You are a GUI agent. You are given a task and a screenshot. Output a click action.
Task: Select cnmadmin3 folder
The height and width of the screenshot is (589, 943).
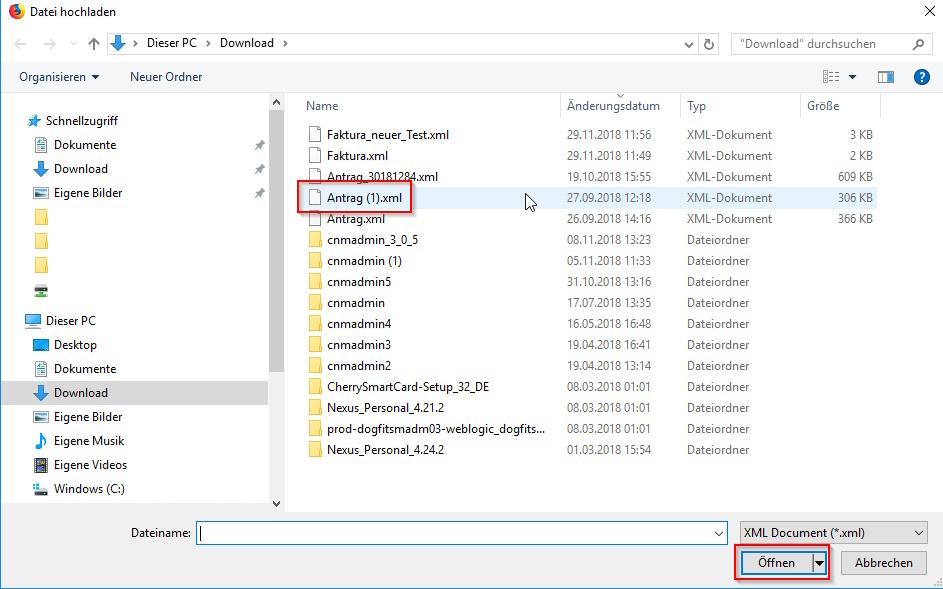tap(359, 345)
